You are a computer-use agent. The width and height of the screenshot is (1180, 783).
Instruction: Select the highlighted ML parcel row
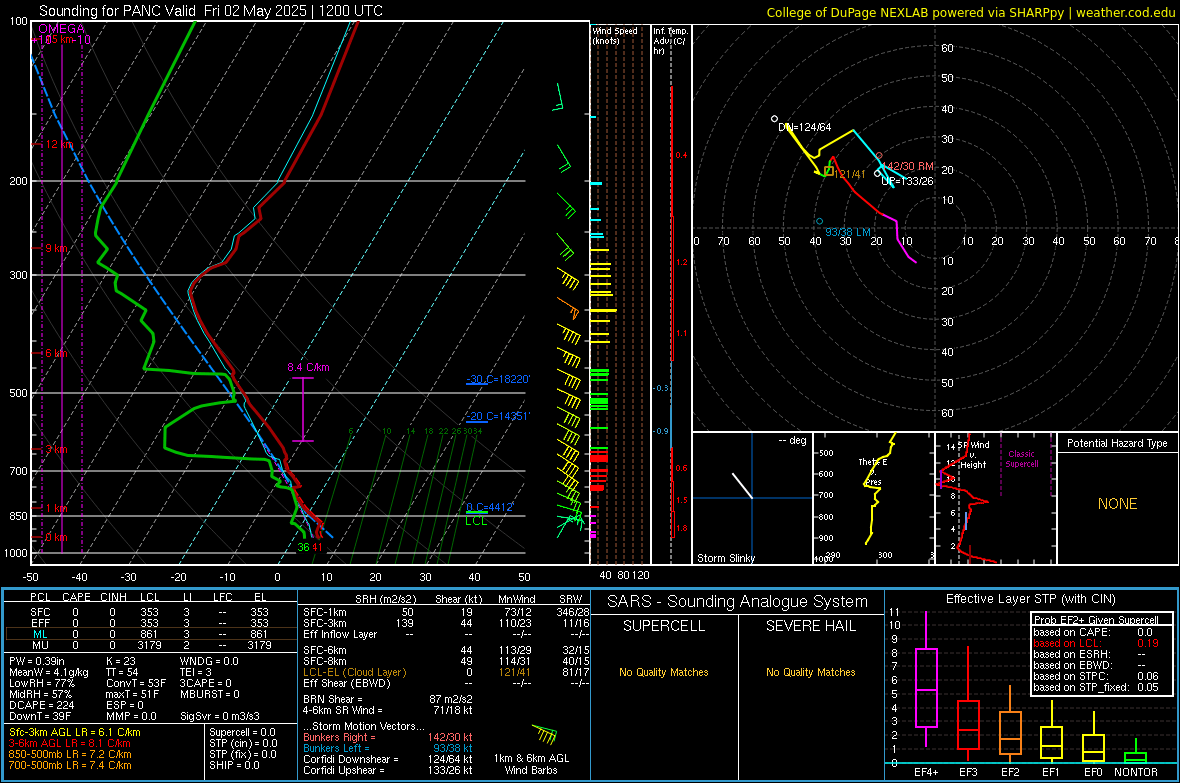pos(151,634)
